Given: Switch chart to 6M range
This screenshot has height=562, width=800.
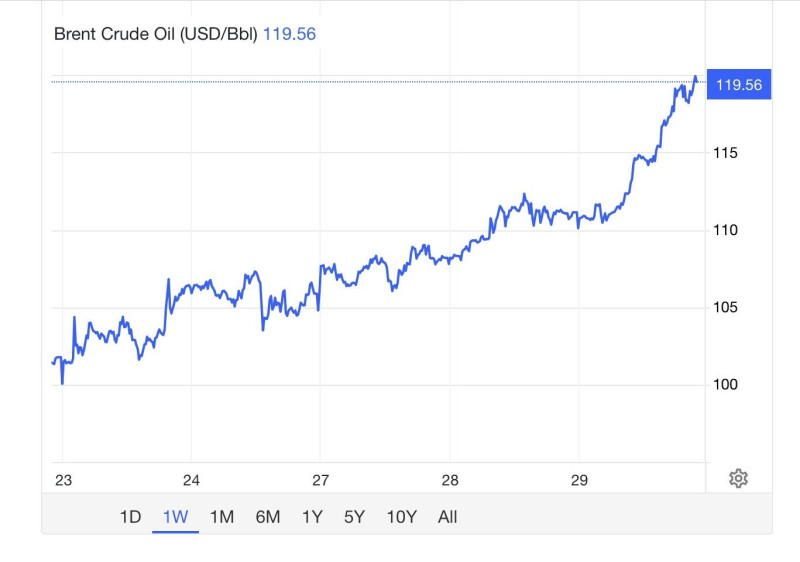Looking at the screenshot, I should click(x=267, y=517).
